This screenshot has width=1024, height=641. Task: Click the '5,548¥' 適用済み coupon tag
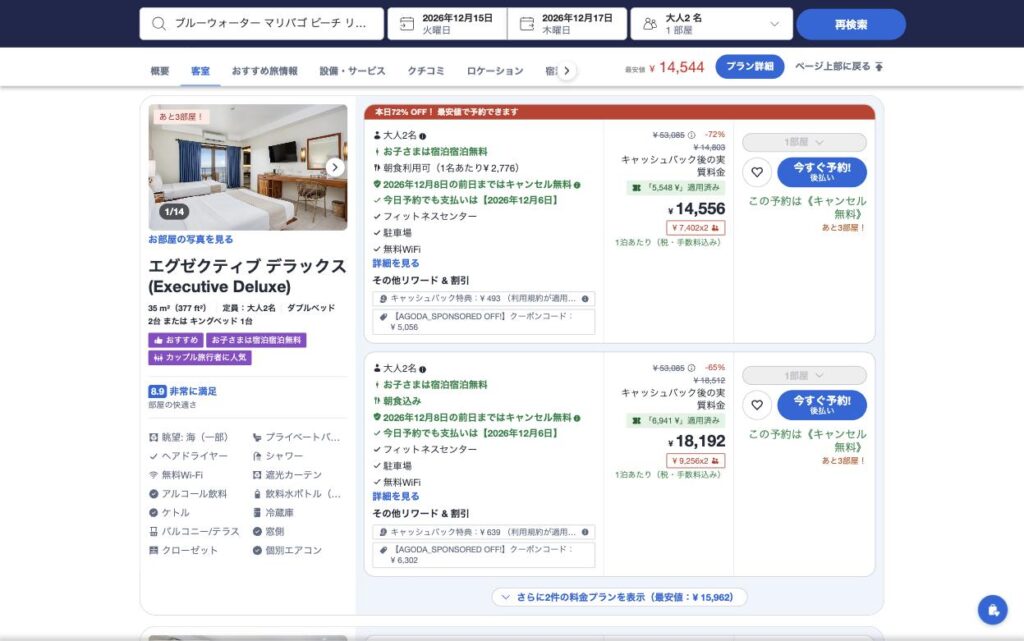point(676,188)
